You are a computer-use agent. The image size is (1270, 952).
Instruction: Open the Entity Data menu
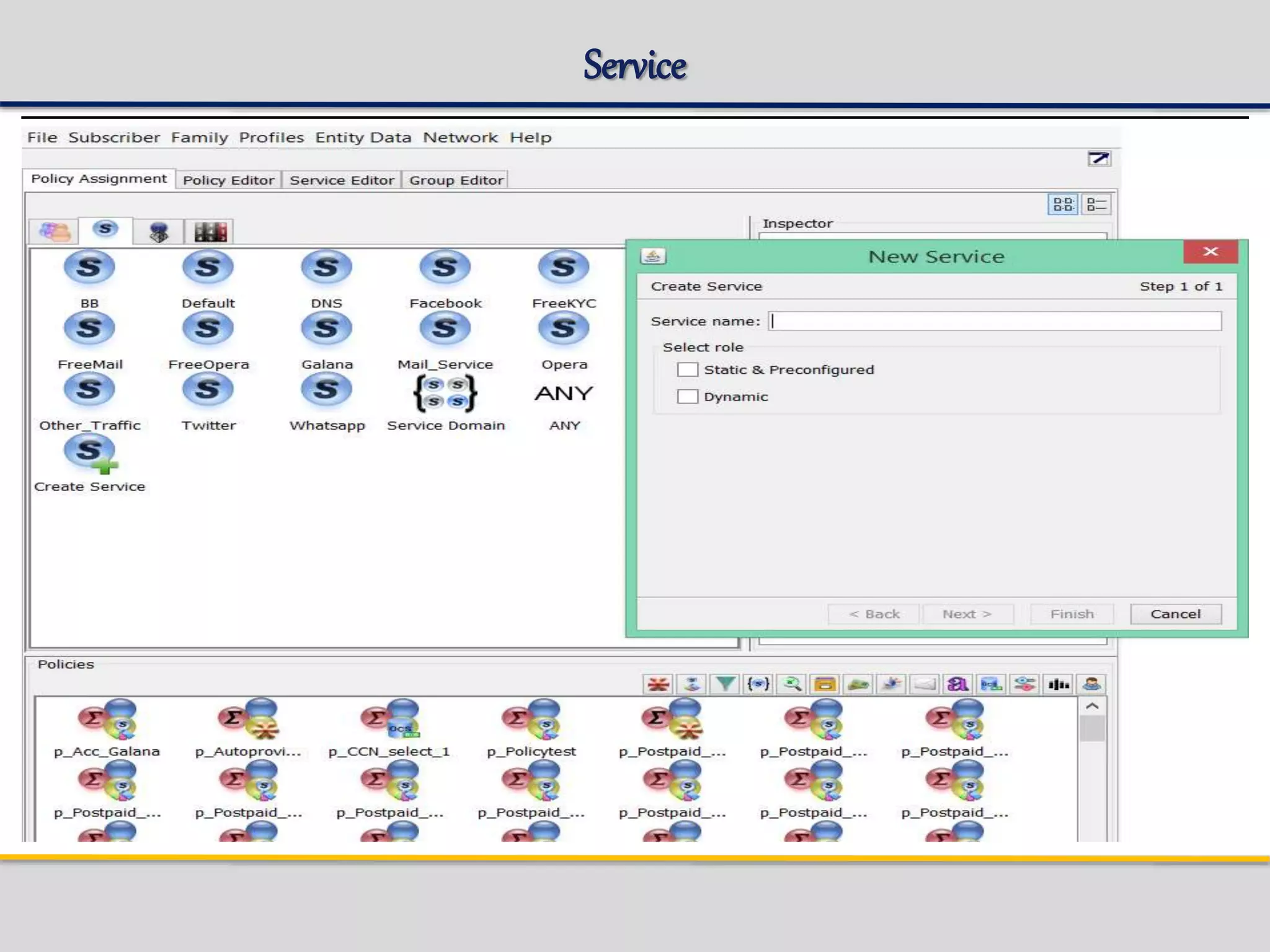pyautogui.click(x=363, y=138)
